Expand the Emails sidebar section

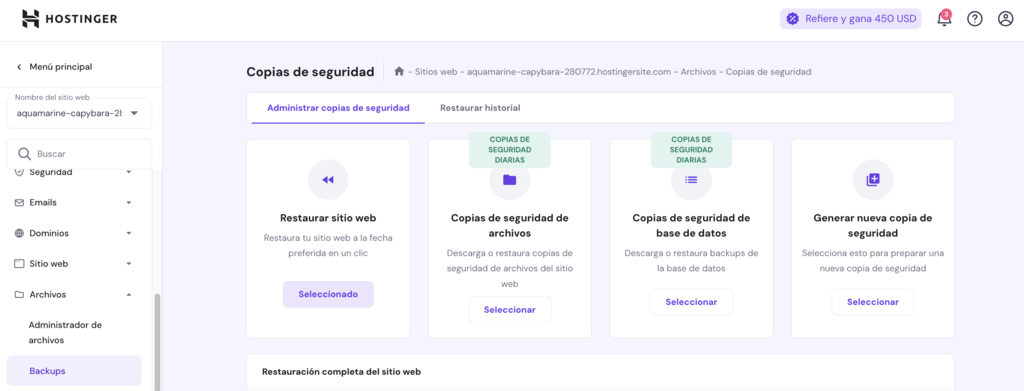click(129, 203)
